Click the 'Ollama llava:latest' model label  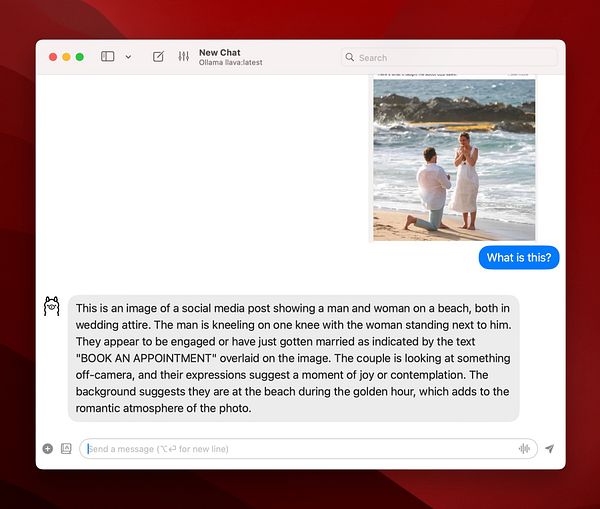[x=230, y=62]
